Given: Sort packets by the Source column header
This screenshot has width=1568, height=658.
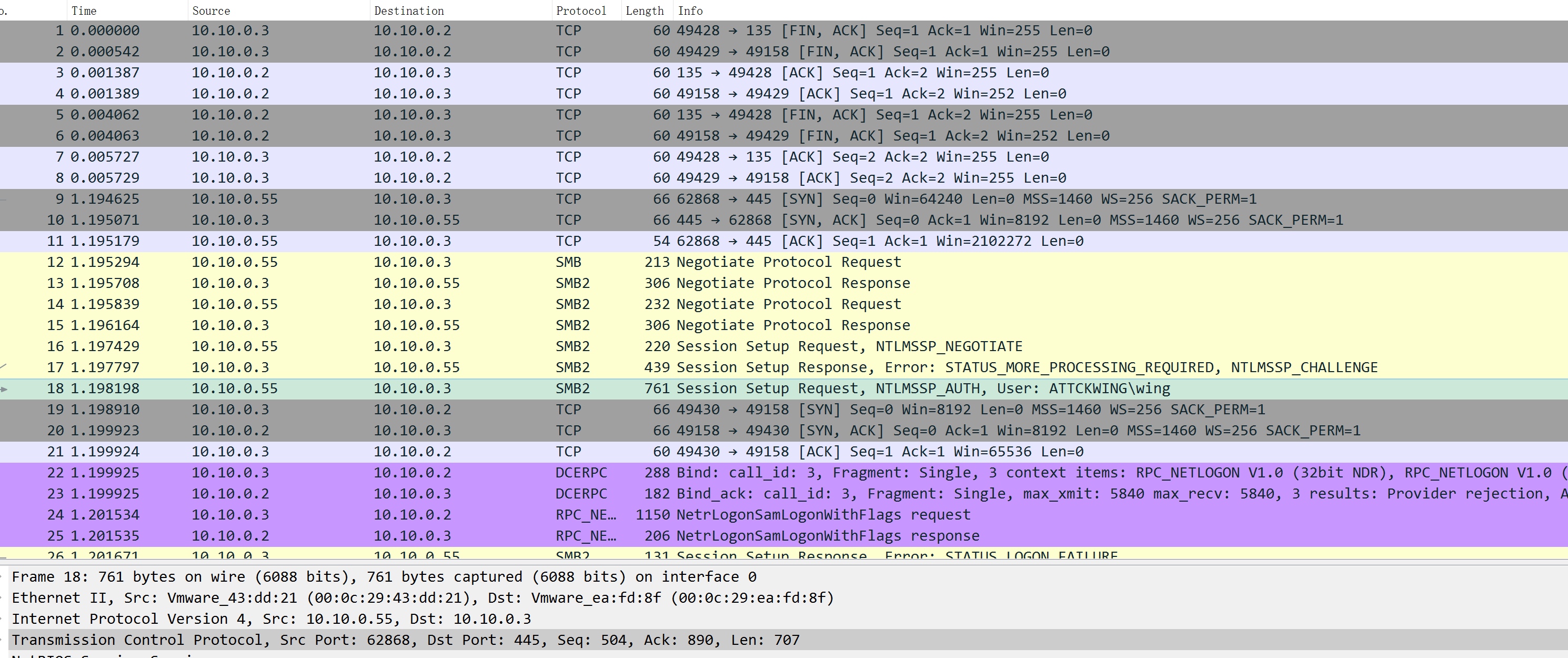Looking at the screenshot, I should pyautogui.click(x=210, y=11).
